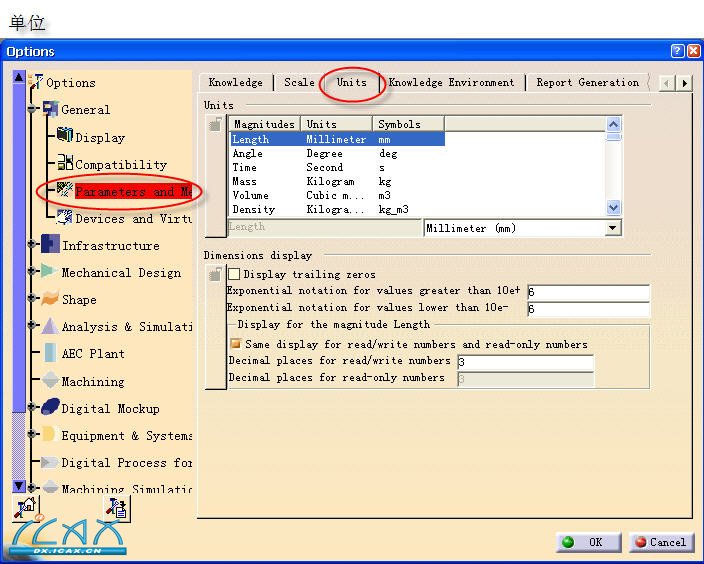
Task: Enable Display trailing zeros checkbox
Action: [x=234, y=274]
